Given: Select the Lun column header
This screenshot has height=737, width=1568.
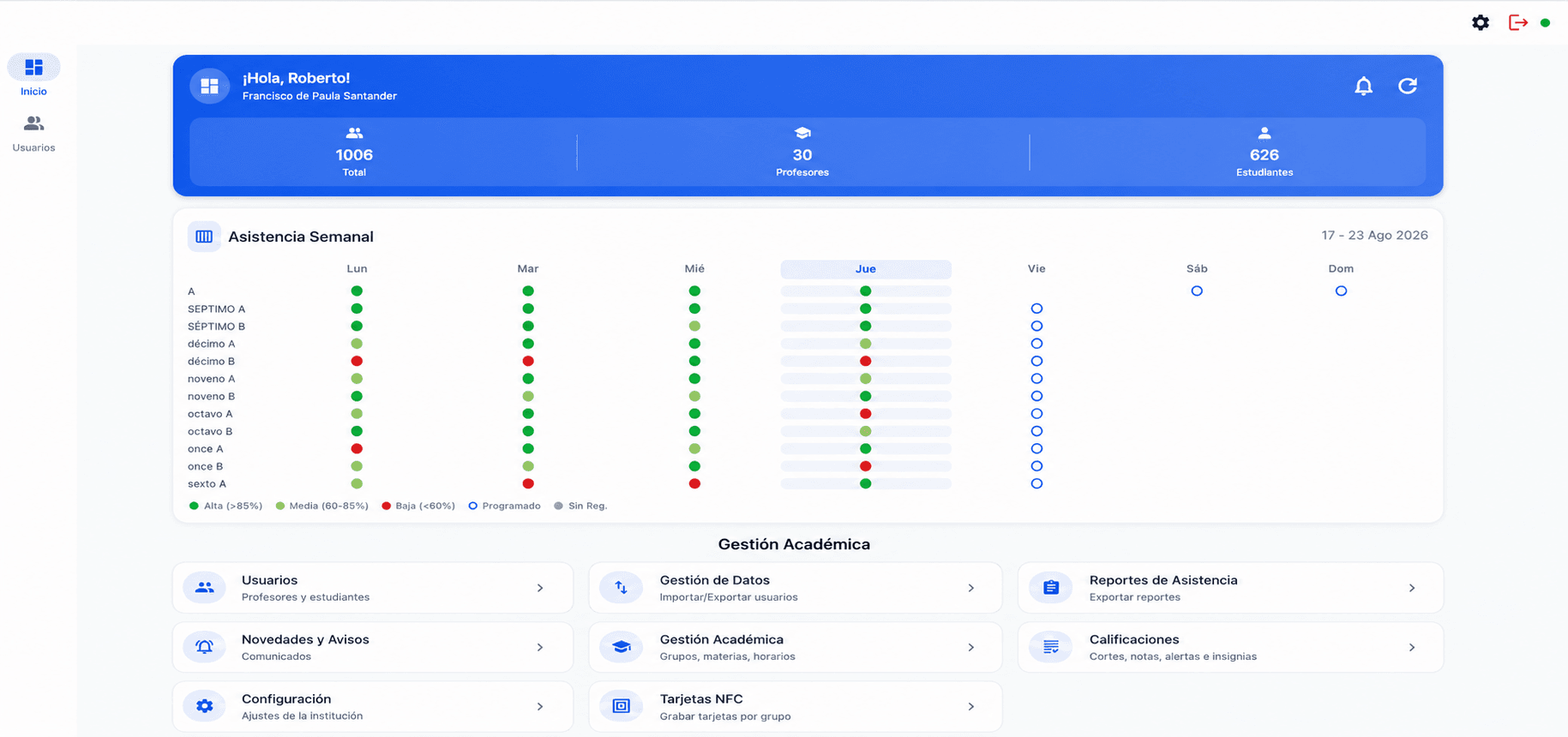Looking at the screenshot, I should [357, 269].
